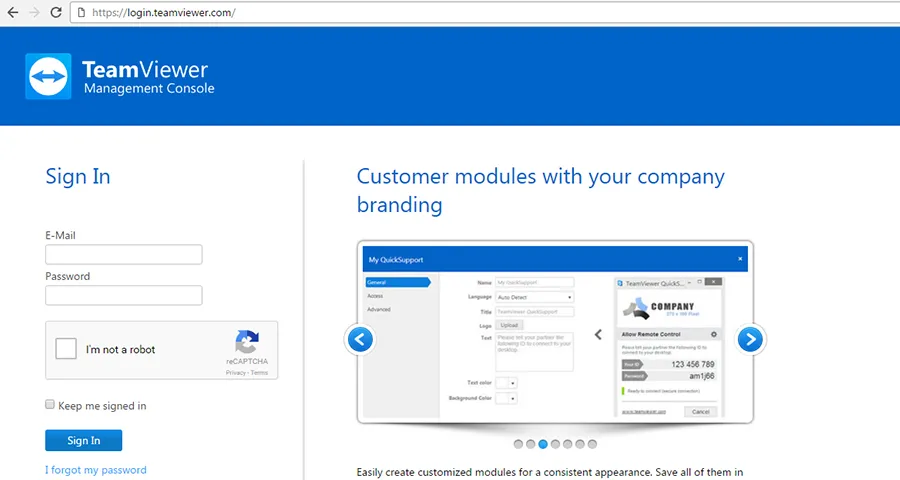Click the My QuickSupport slide image
The width and height of the screenshot is (900, 480).
click(x=555, y=332)
